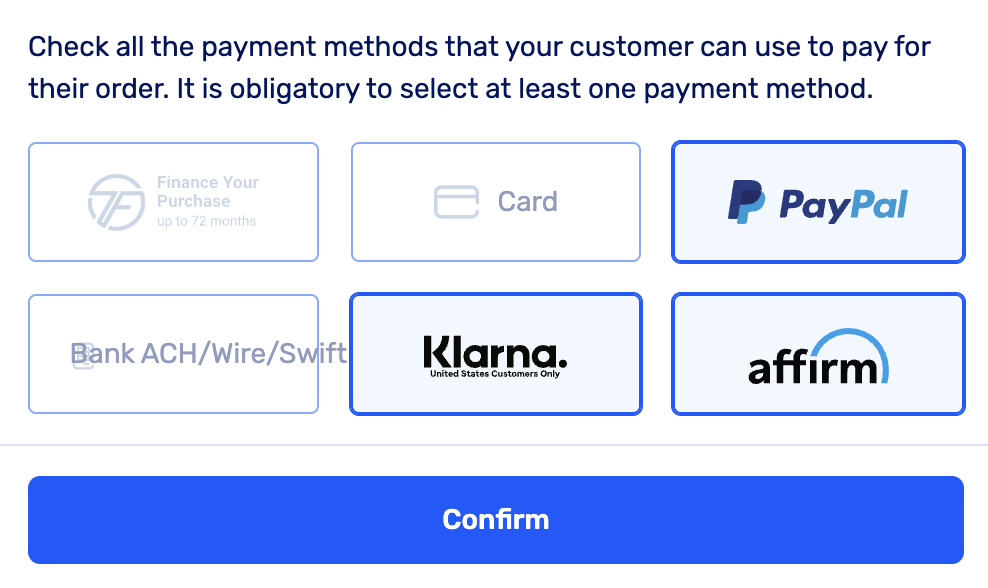Click the PayPal double-P logo icon
Viewport: 988px width, 588px height.
coord(746,202)
